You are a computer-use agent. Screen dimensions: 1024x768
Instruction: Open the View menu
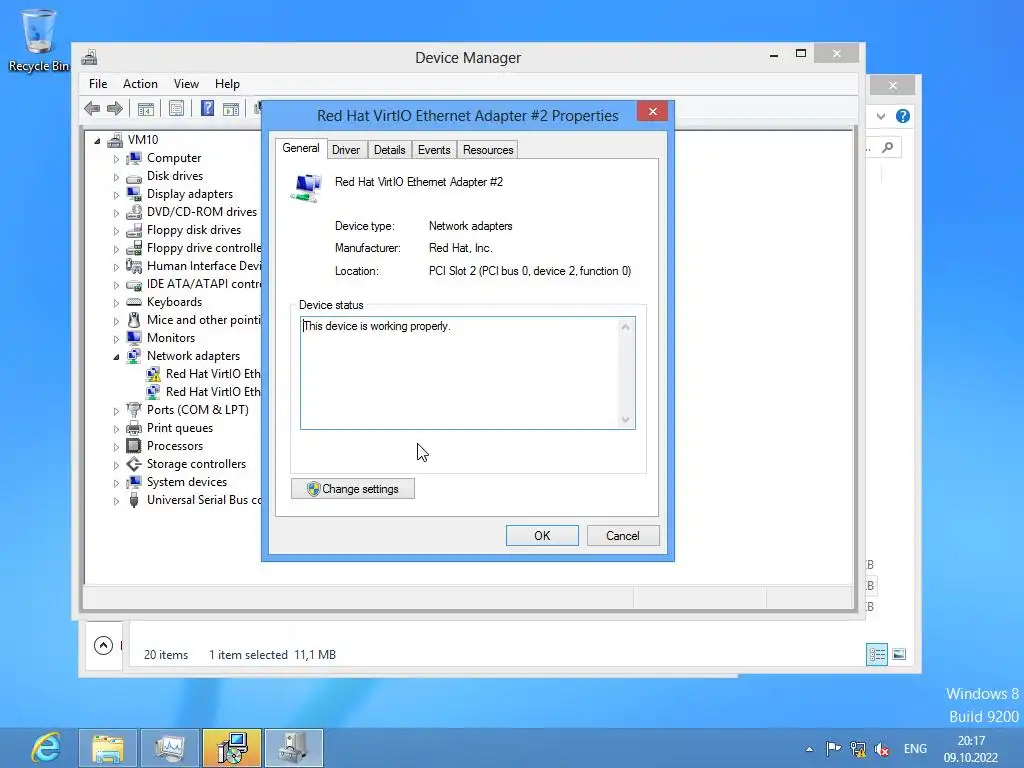click(x=186, y=84)
